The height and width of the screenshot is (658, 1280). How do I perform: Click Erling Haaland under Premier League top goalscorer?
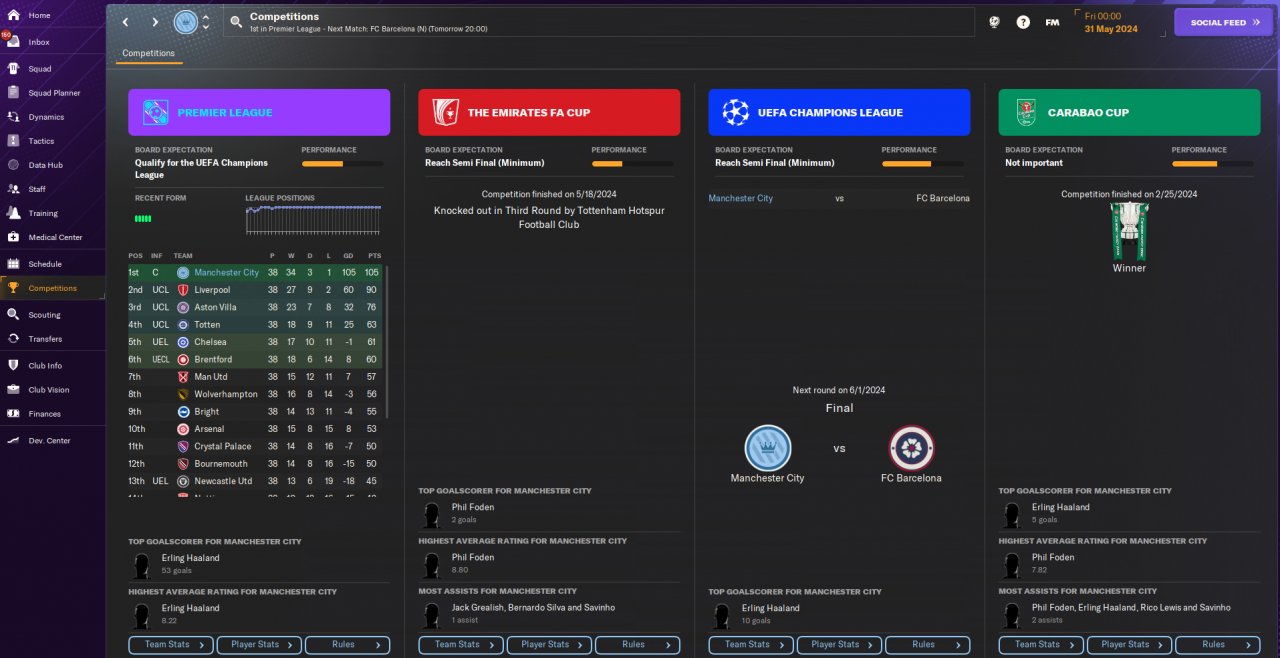click(x=190, y=558)
